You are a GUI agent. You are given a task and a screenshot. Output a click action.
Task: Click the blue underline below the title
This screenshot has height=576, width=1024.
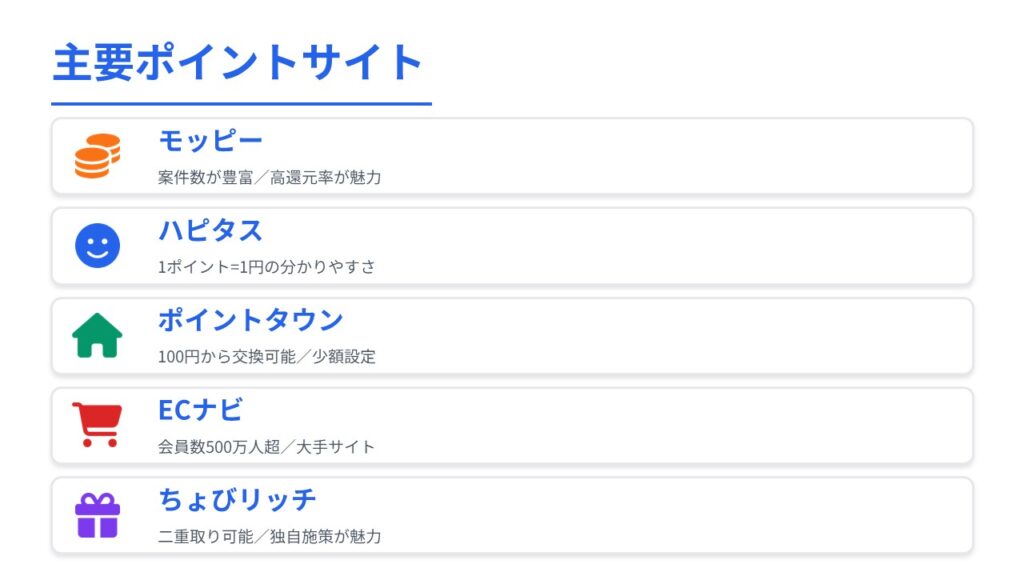(x=241, y=103)
